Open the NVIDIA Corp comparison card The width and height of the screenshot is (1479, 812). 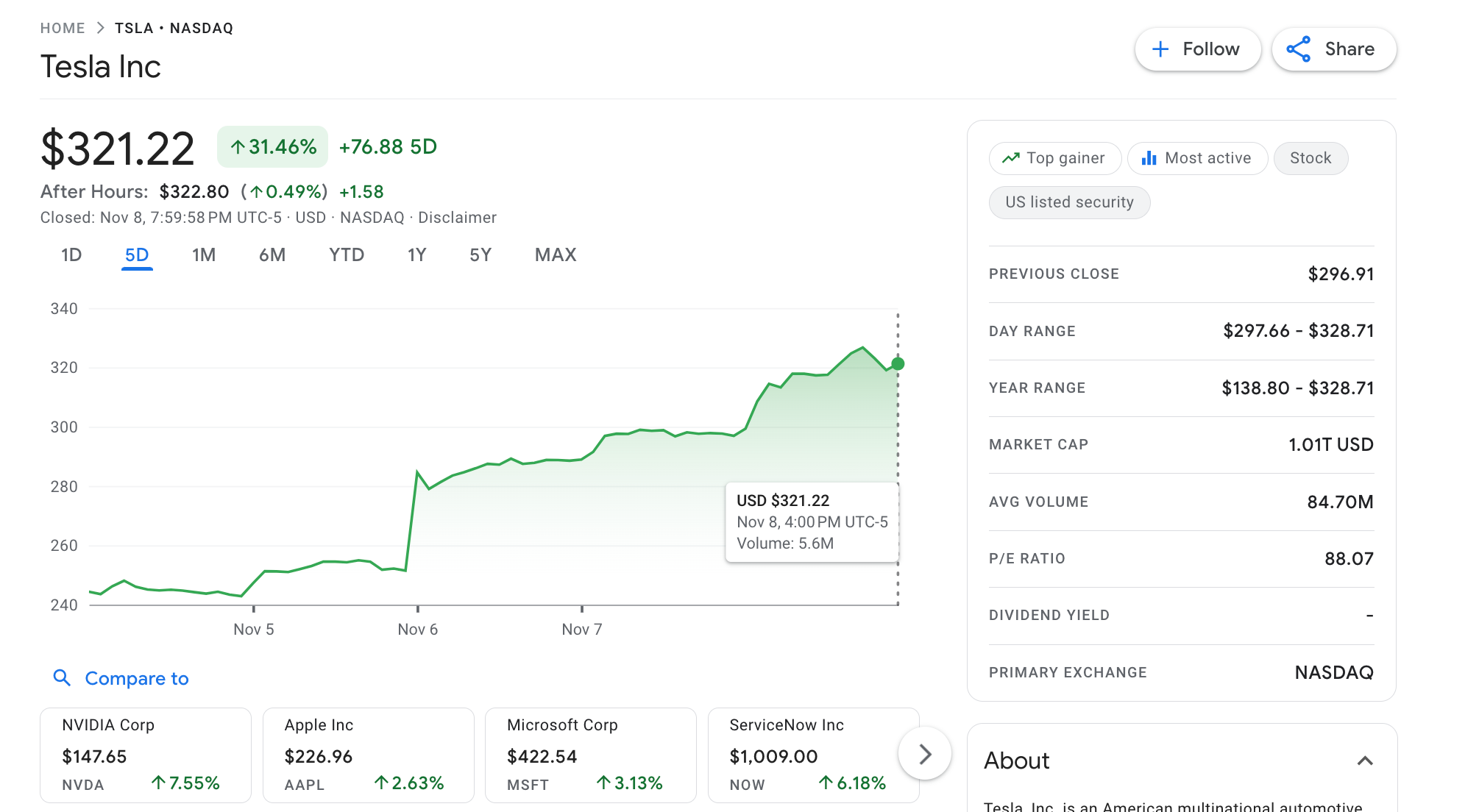pos(146,755)
